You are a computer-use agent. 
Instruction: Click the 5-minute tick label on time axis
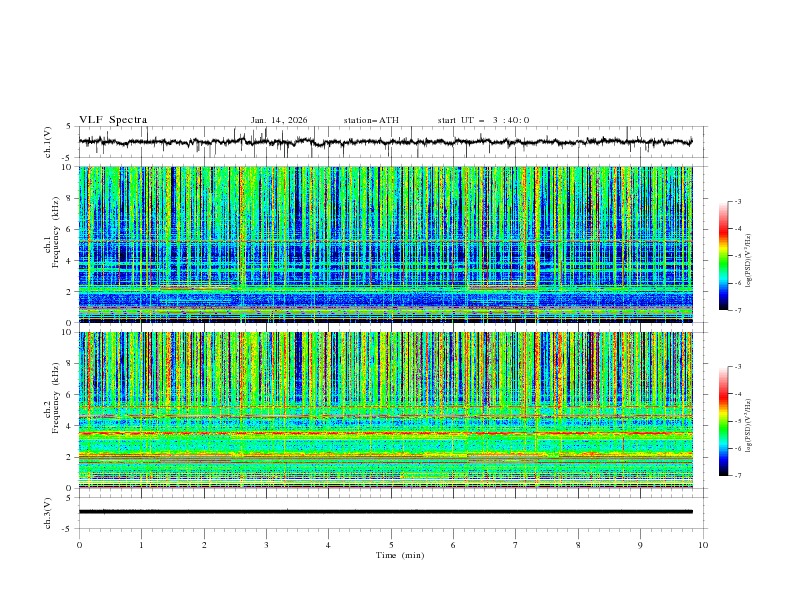pyautogui.click(x=391, y=545)
